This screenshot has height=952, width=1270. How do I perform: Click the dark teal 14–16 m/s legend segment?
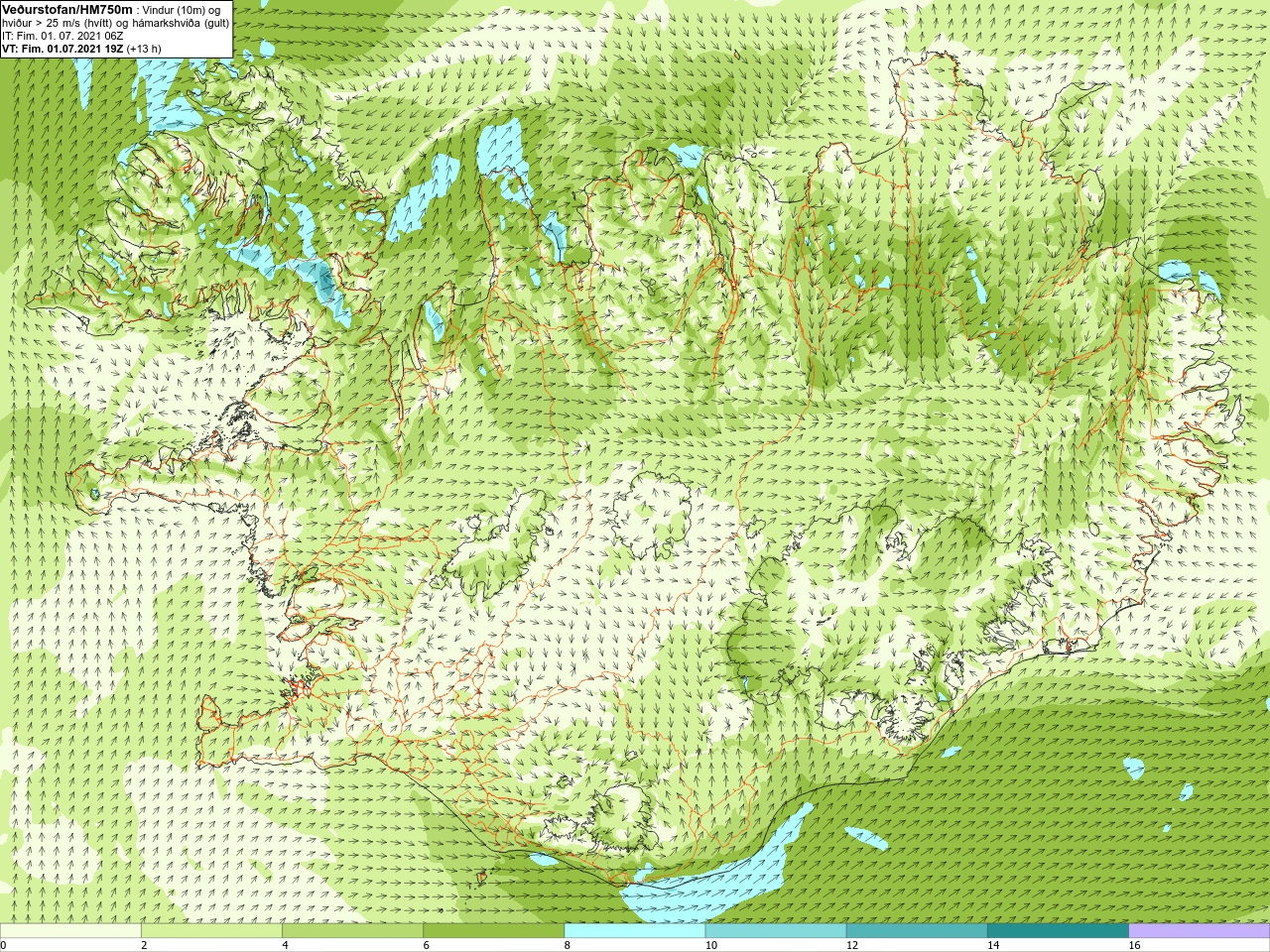click(x=1058, y=931)
